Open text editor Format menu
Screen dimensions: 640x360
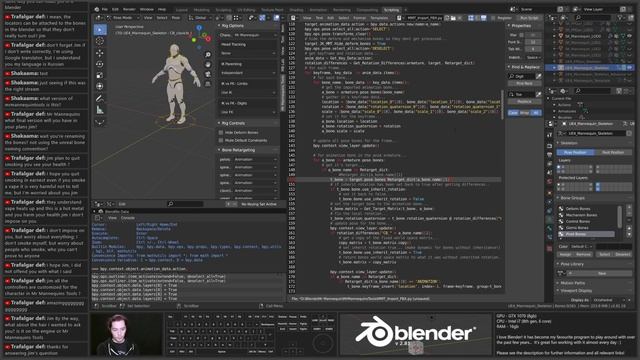360,18
